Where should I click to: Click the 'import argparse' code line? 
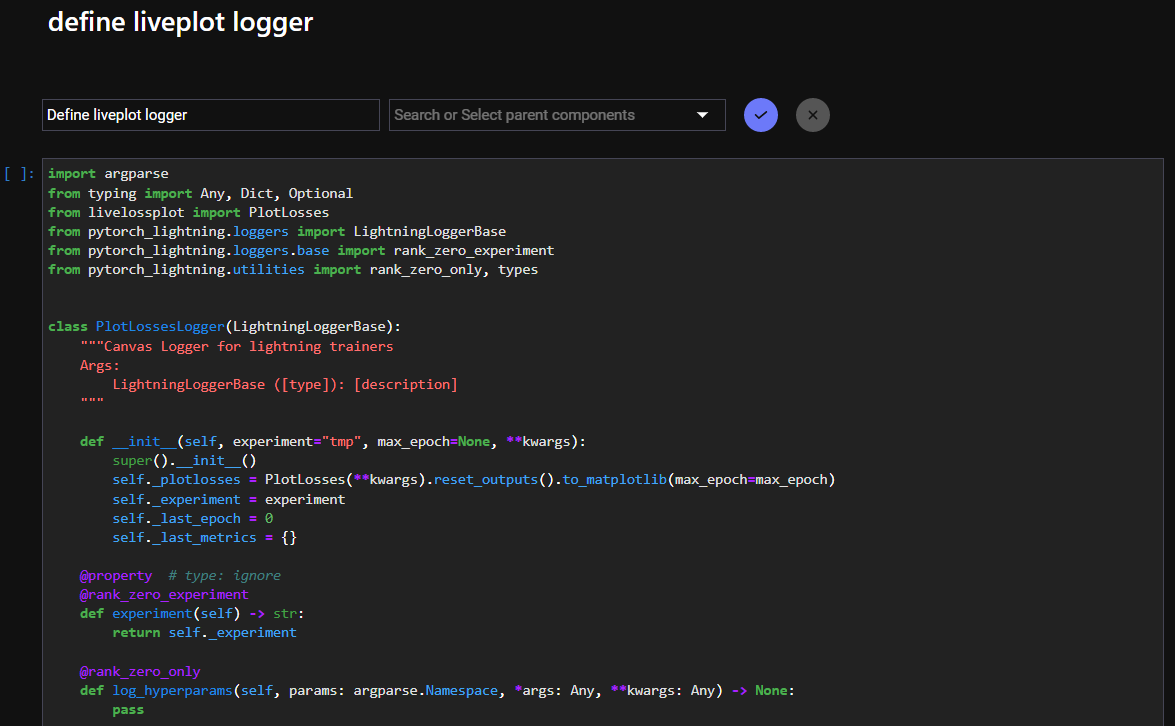pyautogui.click(x=108, y=174)
